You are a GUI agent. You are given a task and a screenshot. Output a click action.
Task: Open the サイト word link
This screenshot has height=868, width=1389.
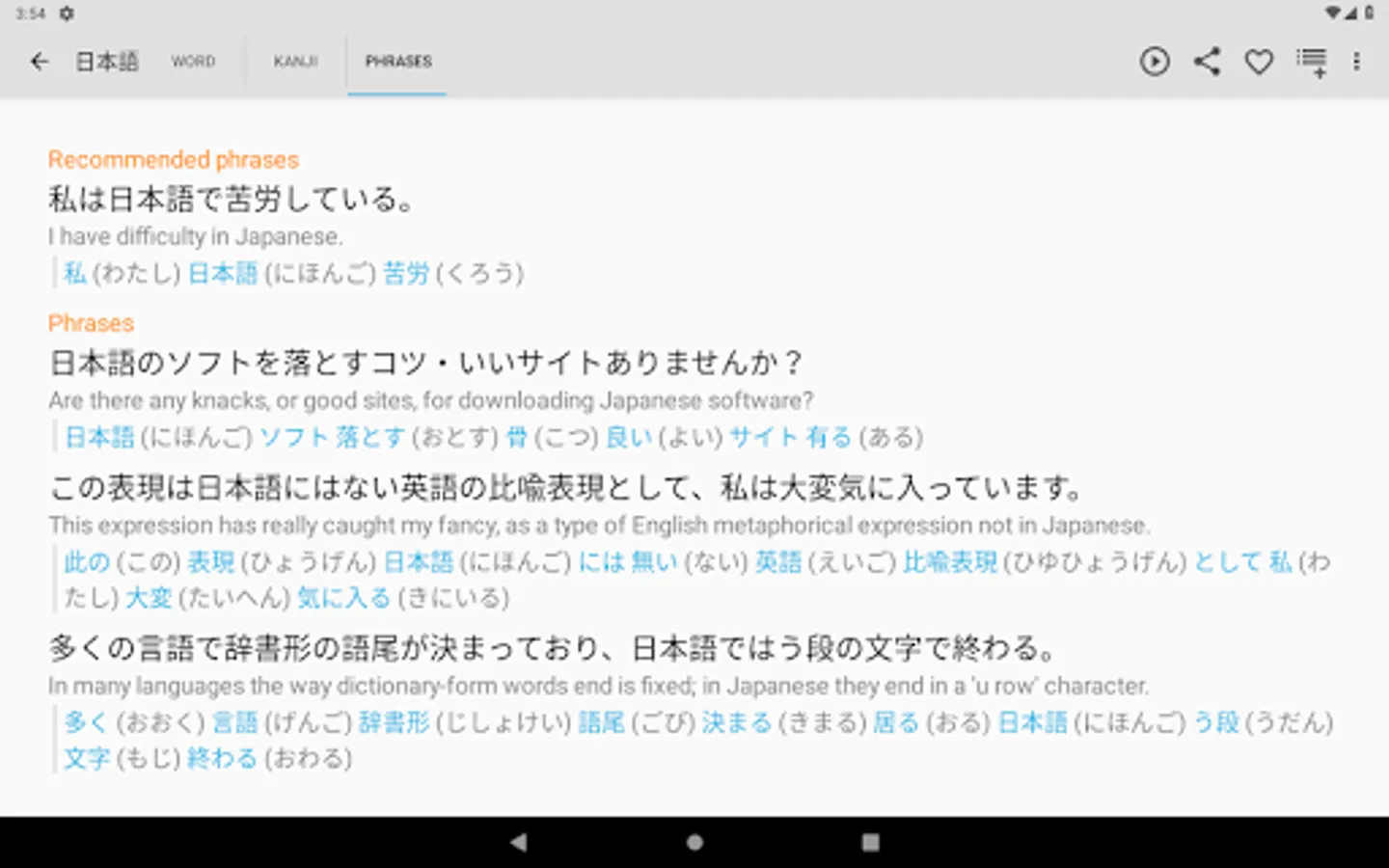coord(764,437)
